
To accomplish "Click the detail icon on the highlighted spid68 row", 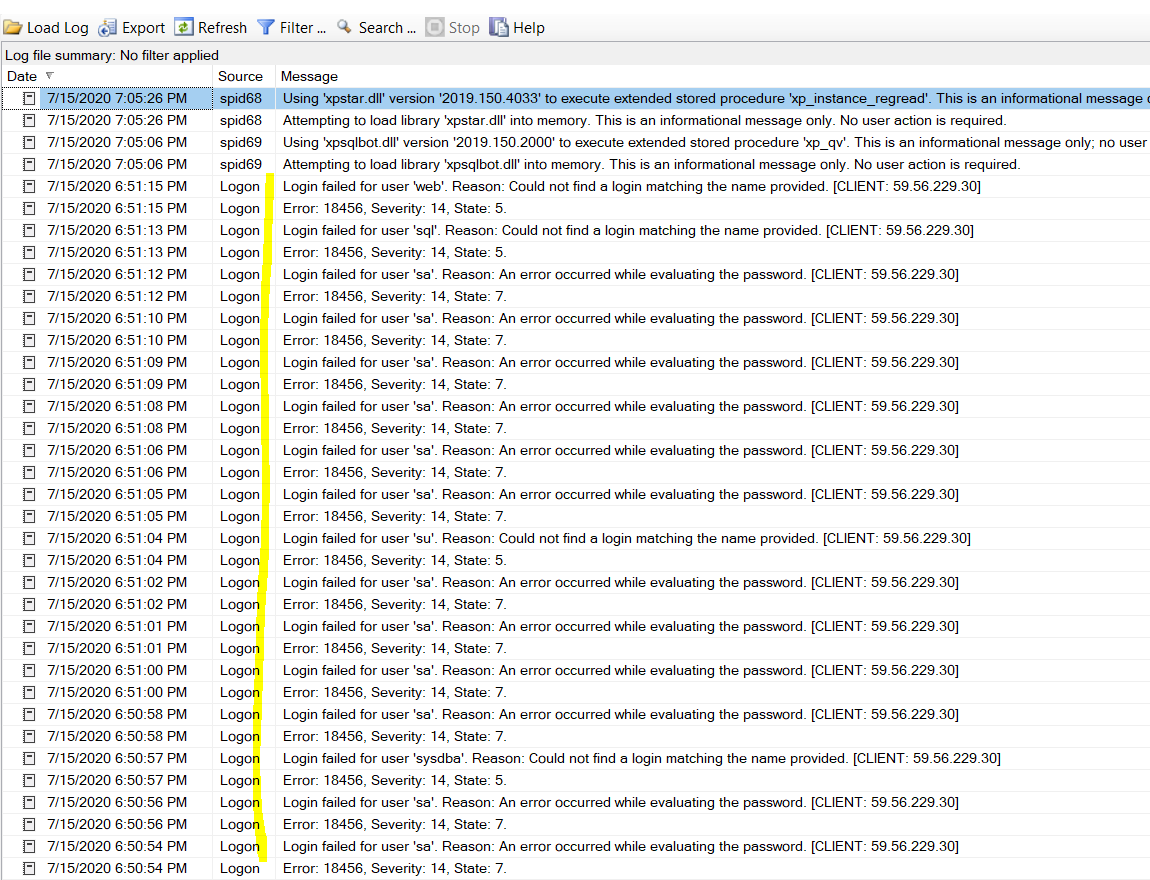I will click(x=27, y=98).
